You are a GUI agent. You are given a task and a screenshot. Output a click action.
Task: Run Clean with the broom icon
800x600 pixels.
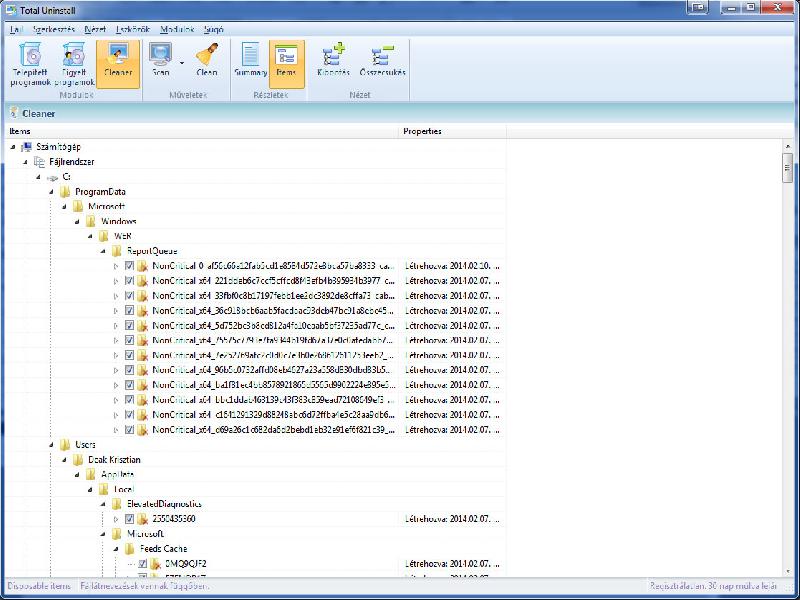coord(207,54)
